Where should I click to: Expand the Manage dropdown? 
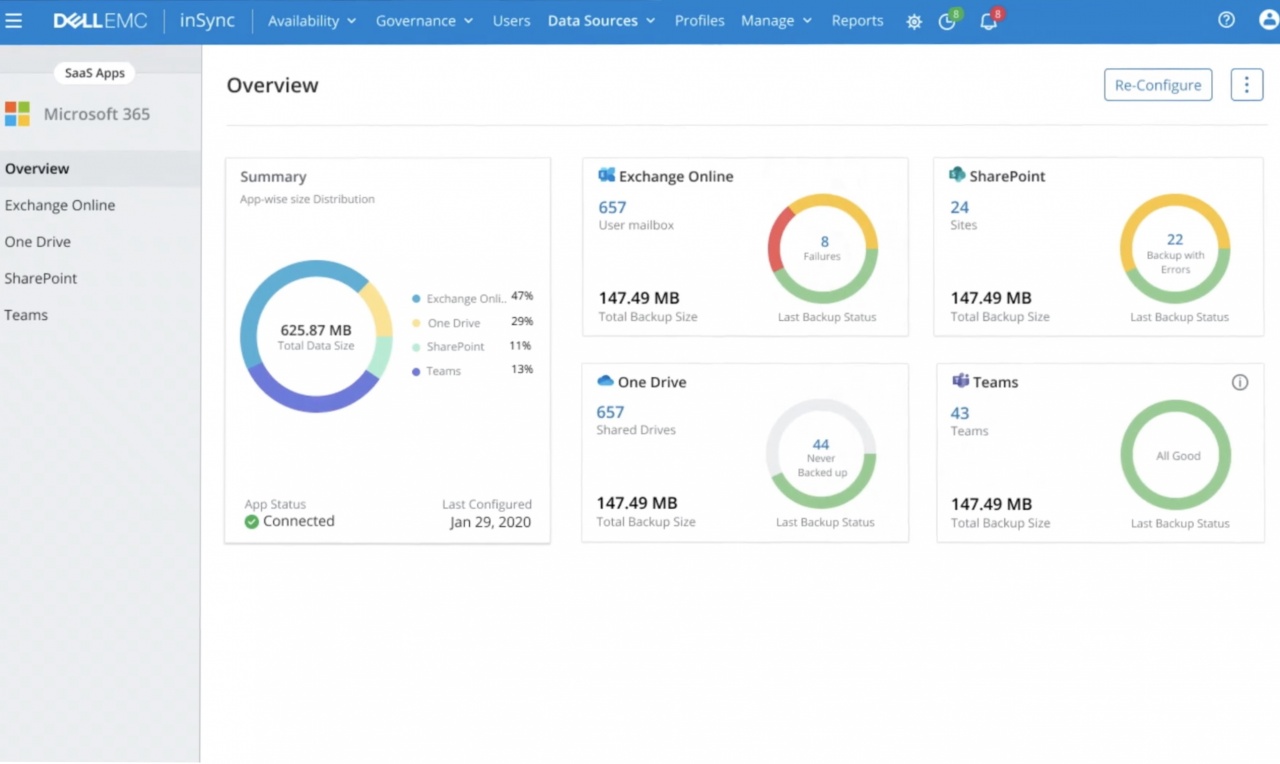pos(776,21)
